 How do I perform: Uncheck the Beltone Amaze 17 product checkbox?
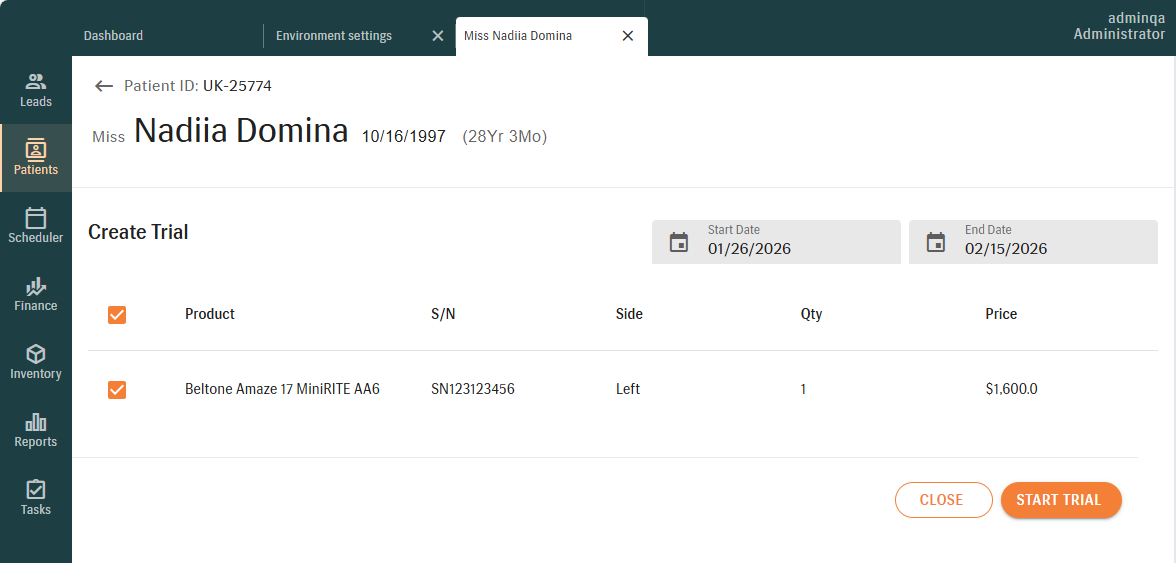[x=117, y=390]
